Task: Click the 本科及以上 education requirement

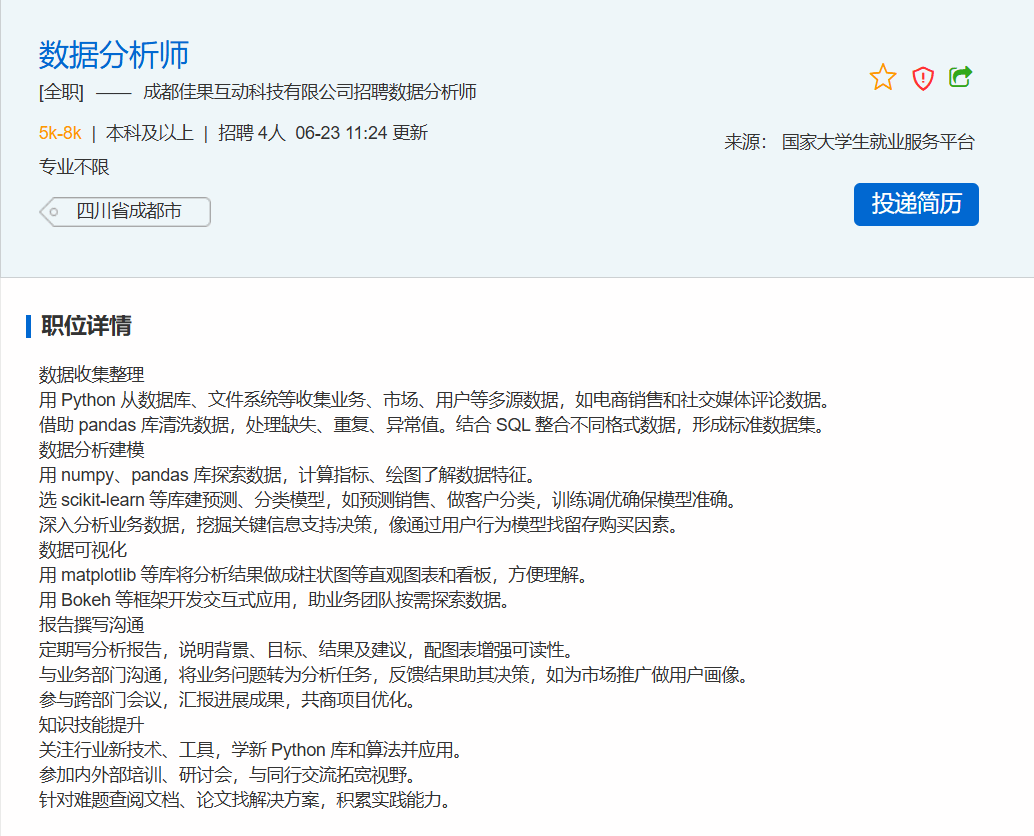Action: (150, 133)
